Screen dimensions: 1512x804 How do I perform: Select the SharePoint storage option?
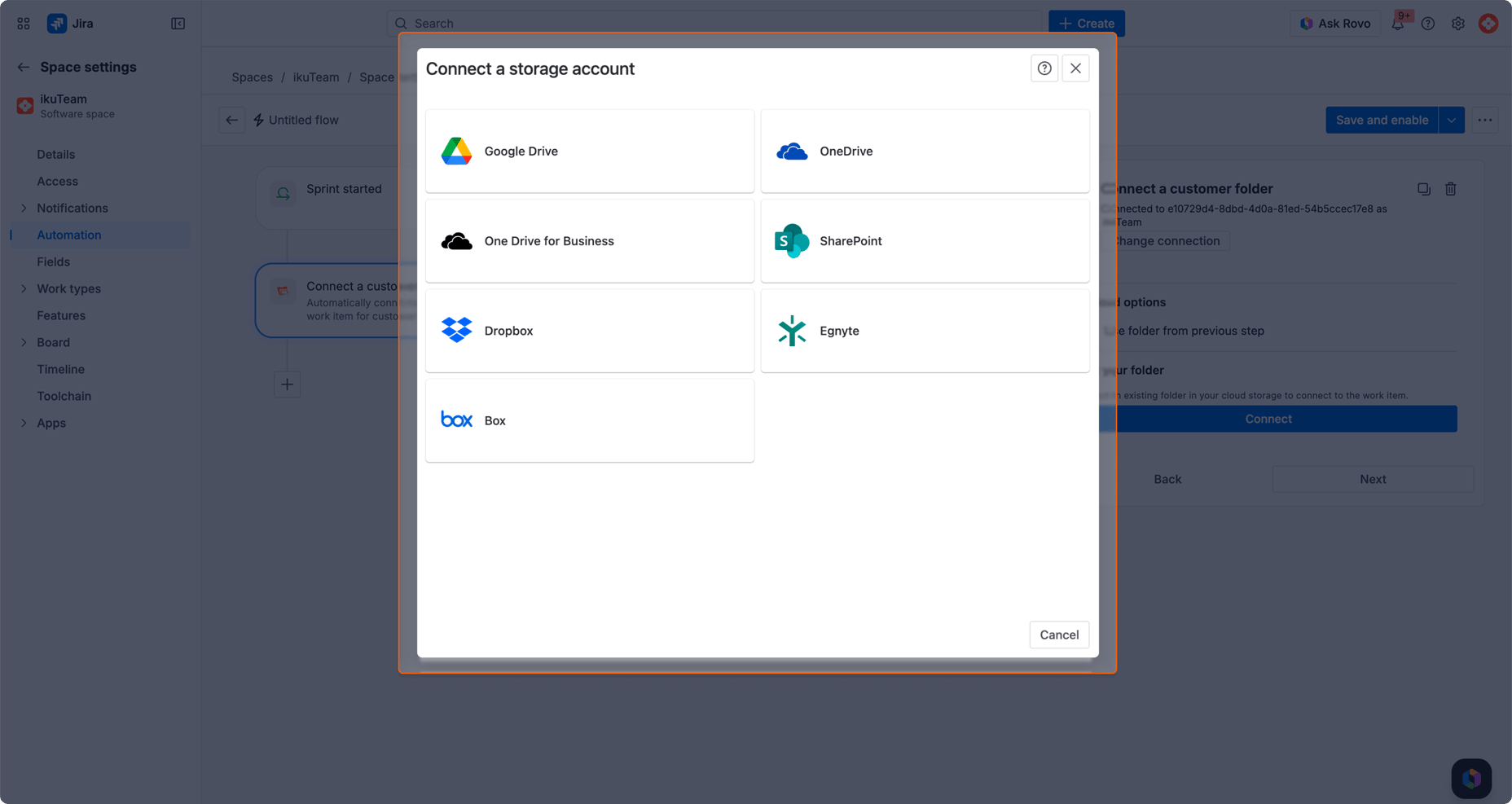(925, 241)
